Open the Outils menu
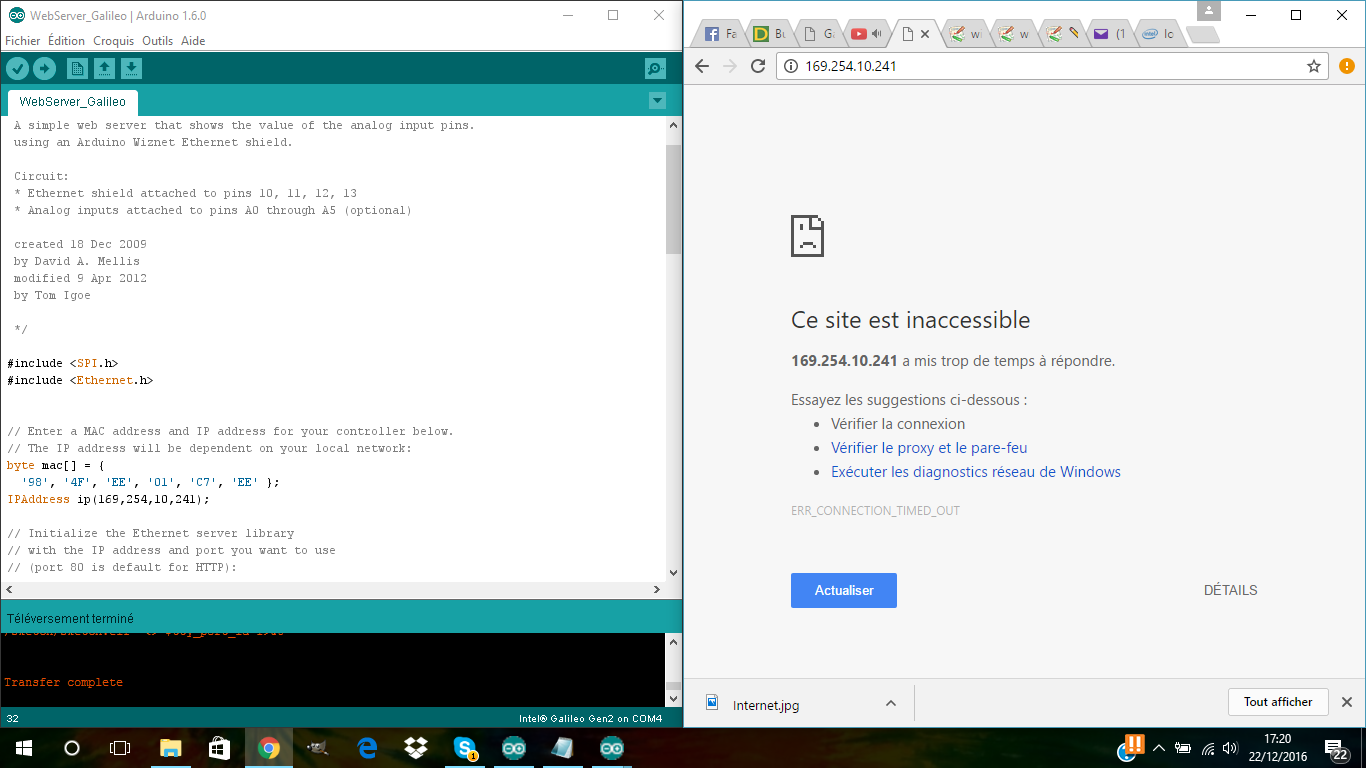Viewport: 1366px width, 768px height. [x=157, y=41]
